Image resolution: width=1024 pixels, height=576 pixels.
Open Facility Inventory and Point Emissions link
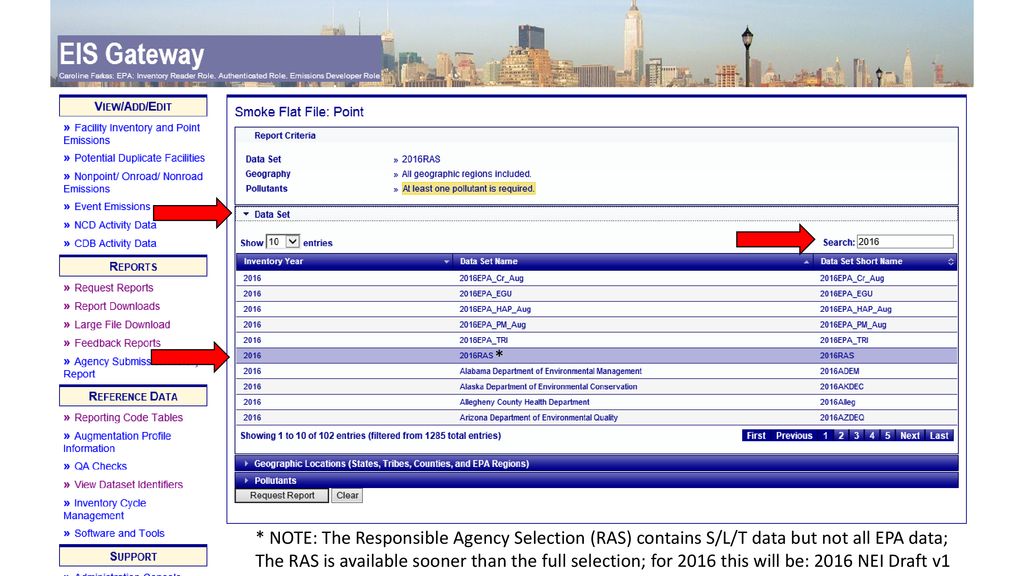click(x=131, y=134)
